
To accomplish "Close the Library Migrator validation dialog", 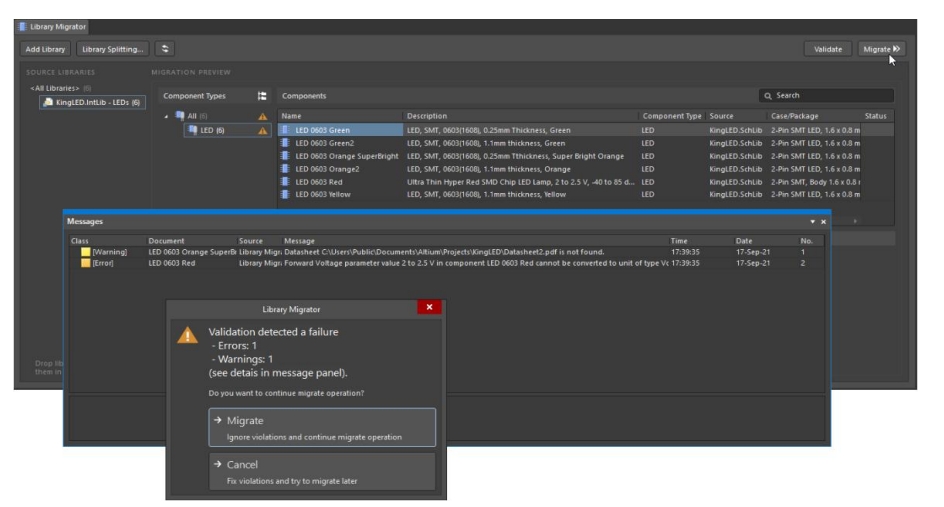I will tap(429, 308).
